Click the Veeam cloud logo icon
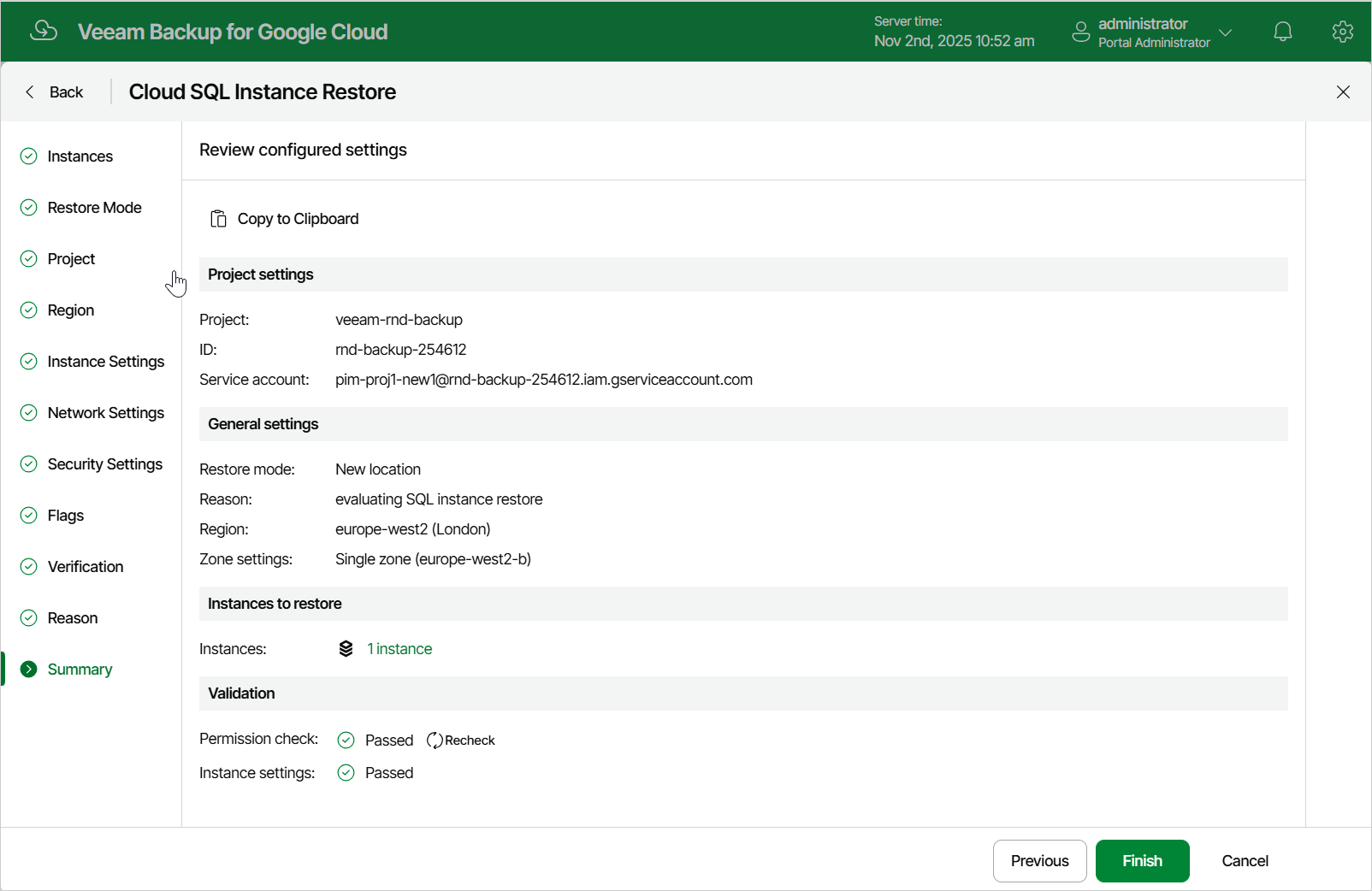 coord(44,31)
